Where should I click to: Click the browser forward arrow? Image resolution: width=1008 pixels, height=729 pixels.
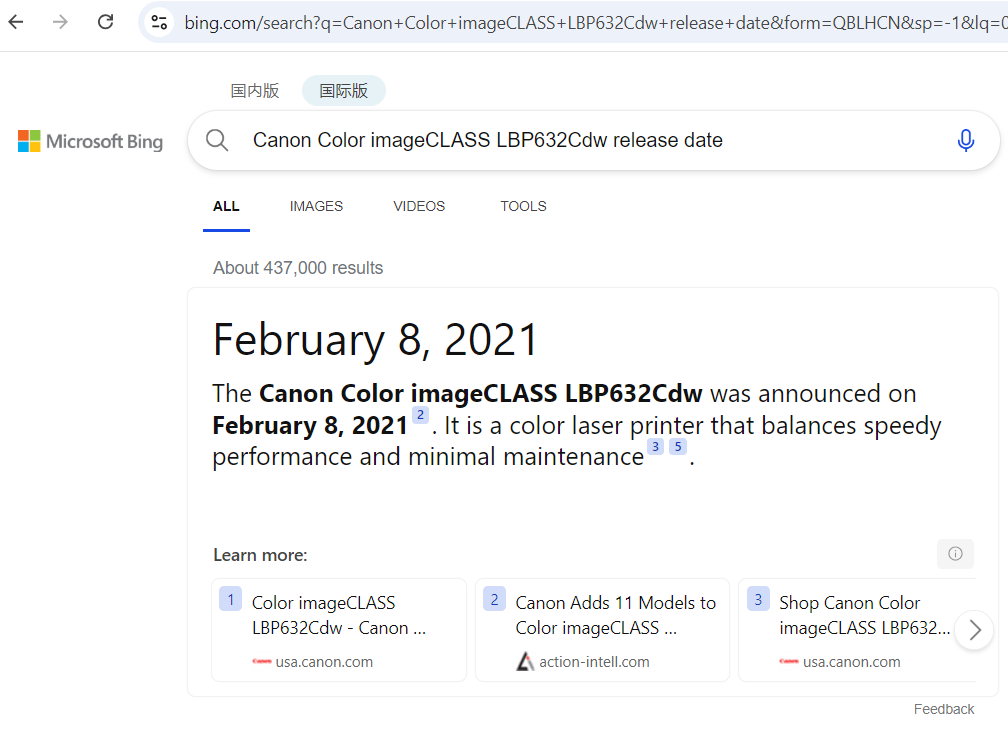coord(61,22)
